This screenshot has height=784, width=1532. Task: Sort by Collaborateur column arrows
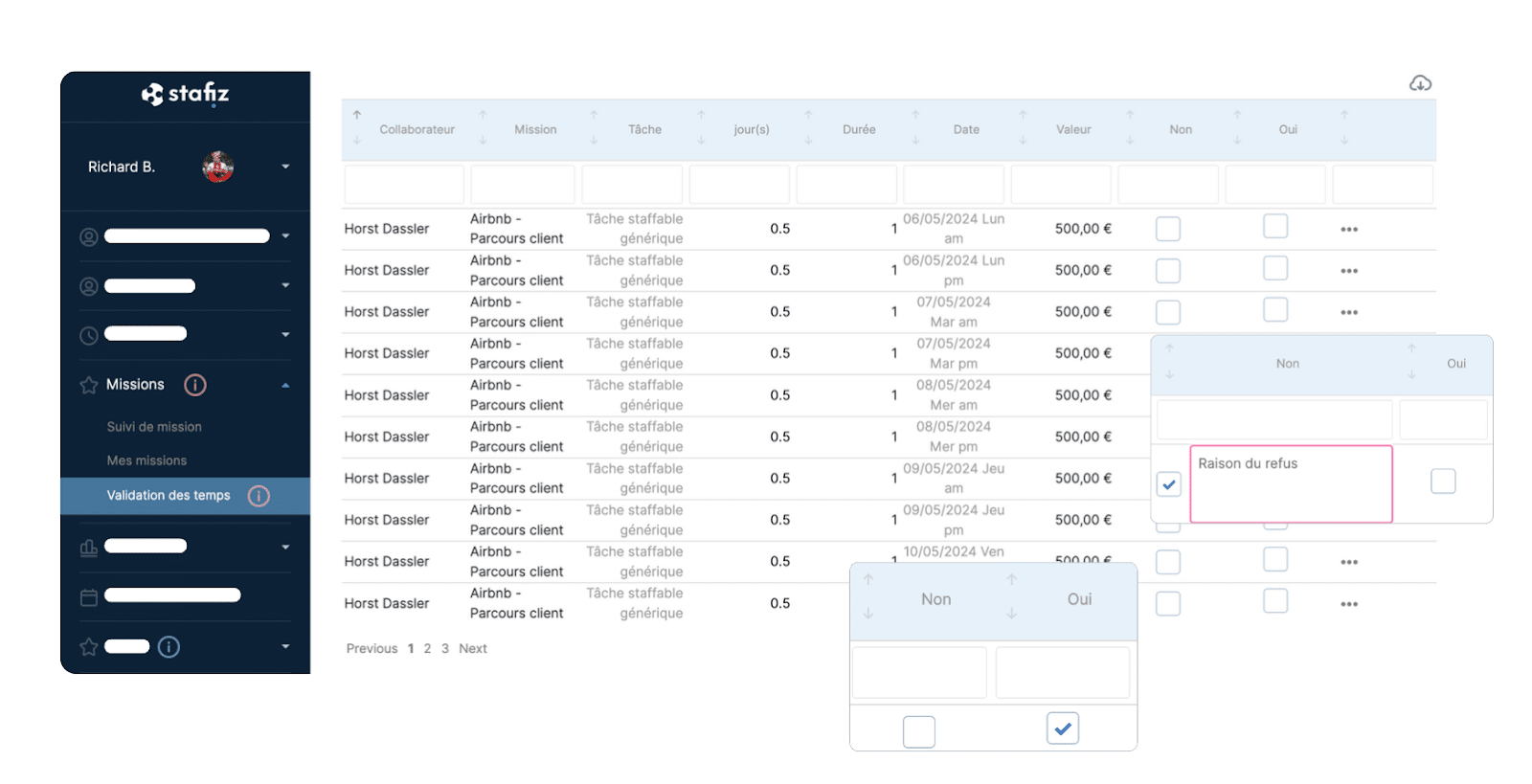click(357, 127)
